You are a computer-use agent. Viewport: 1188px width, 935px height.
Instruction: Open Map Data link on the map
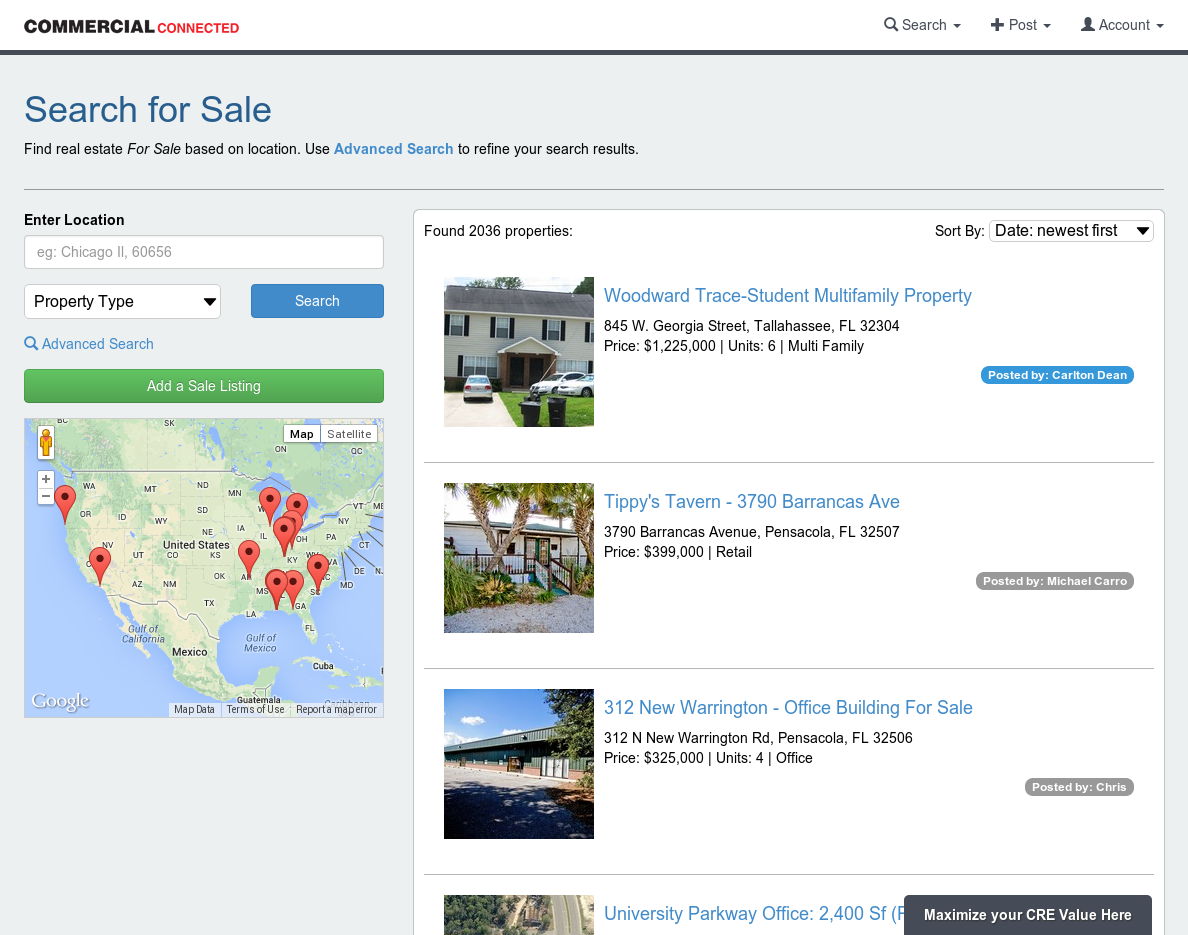point(194,709)
